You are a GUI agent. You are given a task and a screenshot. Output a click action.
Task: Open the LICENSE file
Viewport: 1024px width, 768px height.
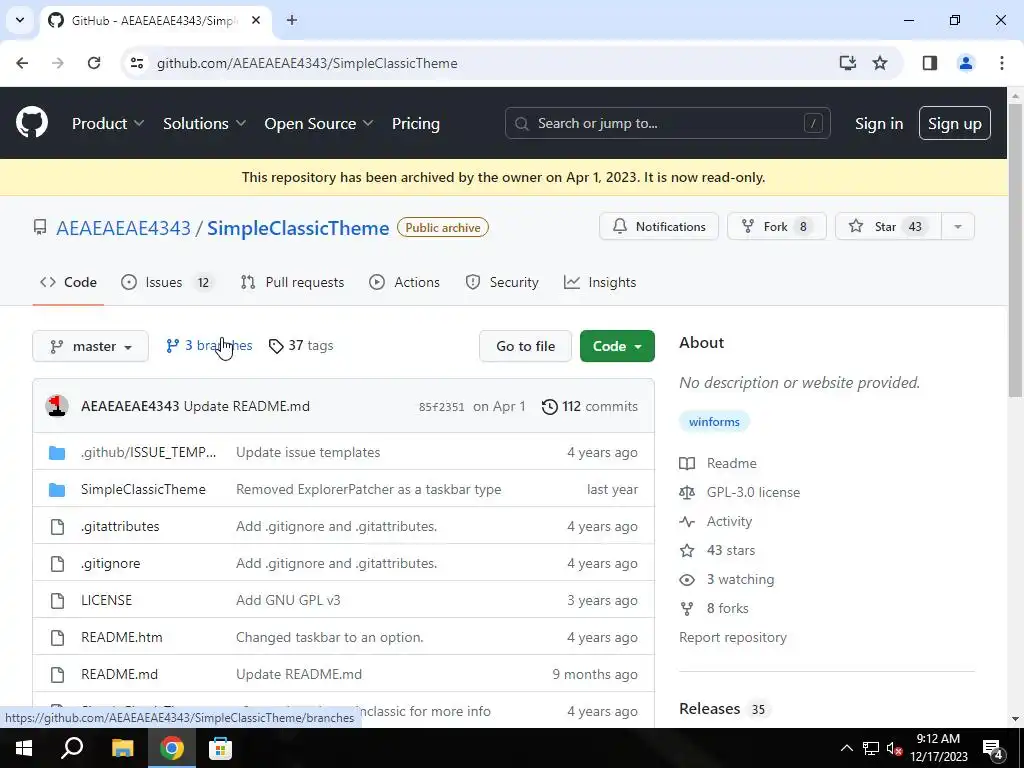pos(106,600)
